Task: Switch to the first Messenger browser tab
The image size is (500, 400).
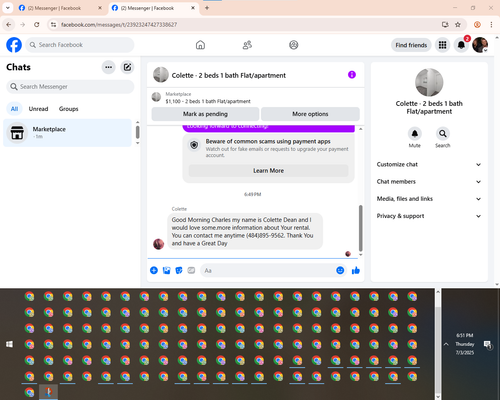Action: pyautogui.click(x=58, y=8)
